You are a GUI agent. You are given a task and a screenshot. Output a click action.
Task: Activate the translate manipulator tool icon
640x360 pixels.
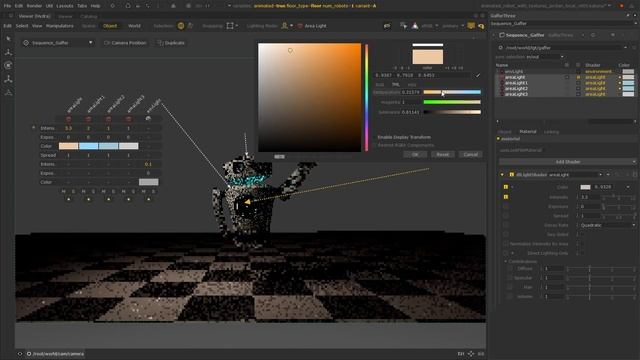(8, 52)
